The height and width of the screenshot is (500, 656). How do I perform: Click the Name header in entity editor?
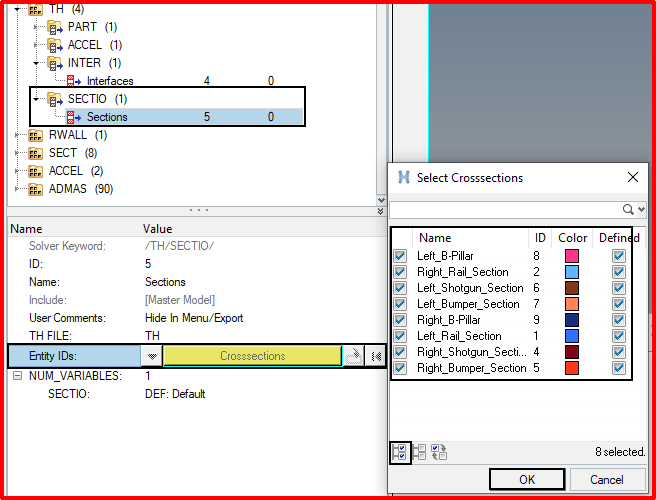tap(26, 229)
